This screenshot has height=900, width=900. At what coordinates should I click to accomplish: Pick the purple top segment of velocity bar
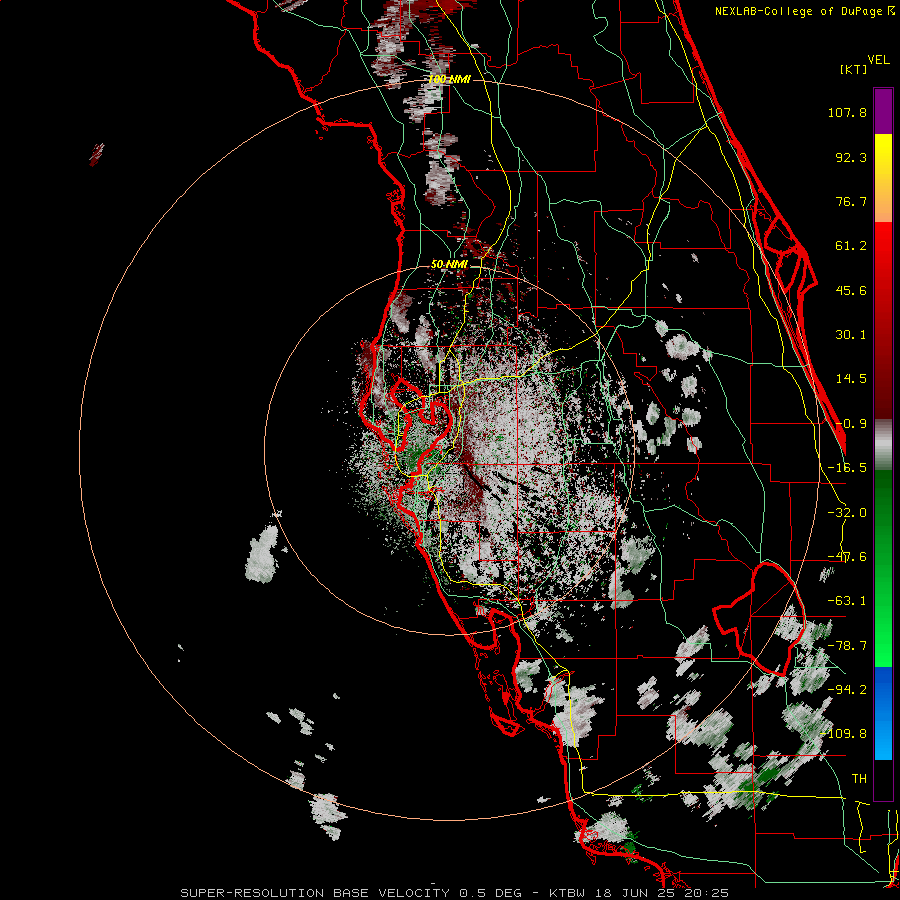(883, 111)
